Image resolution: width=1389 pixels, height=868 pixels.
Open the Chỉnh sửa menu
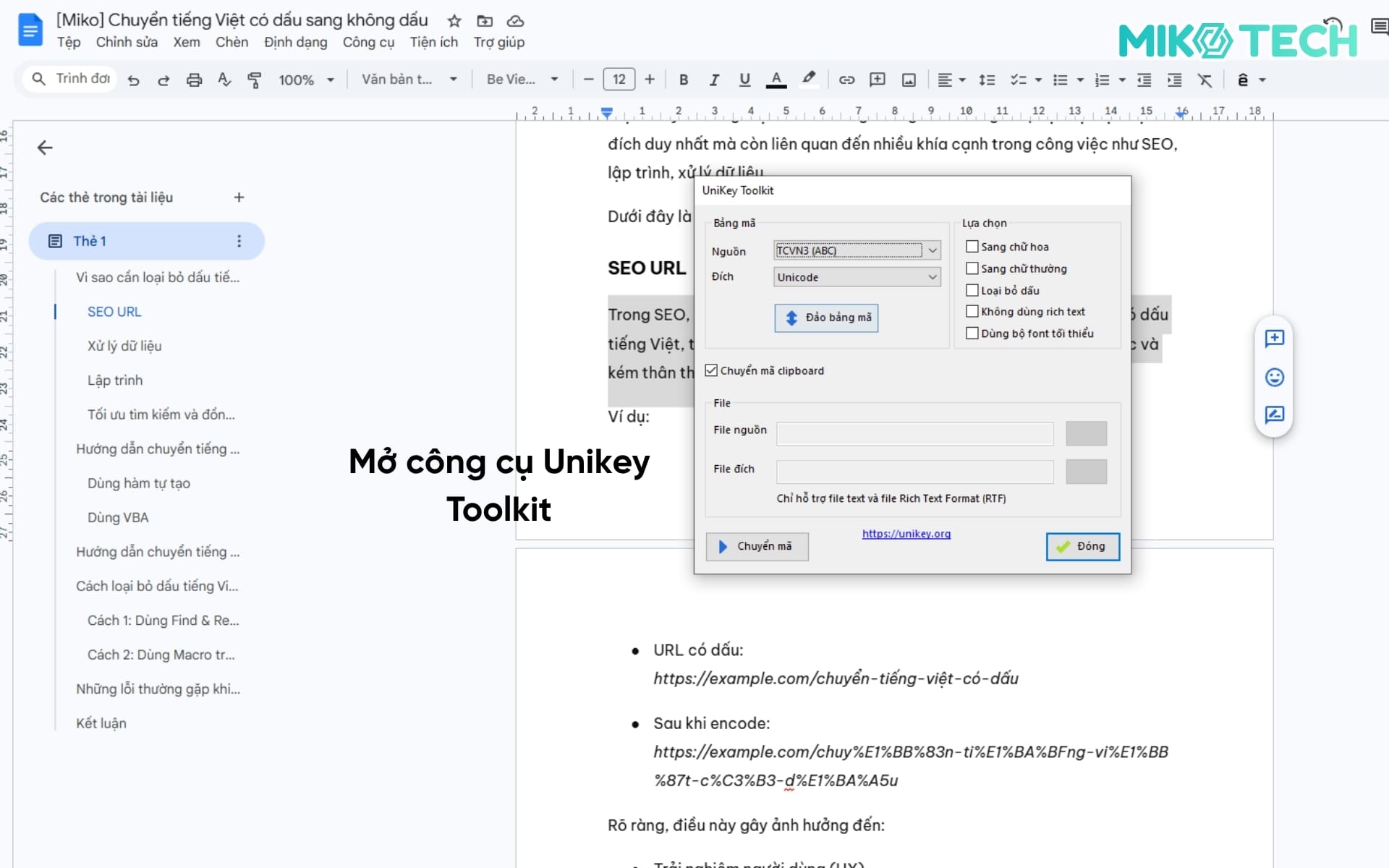click(x=127, y=42)
